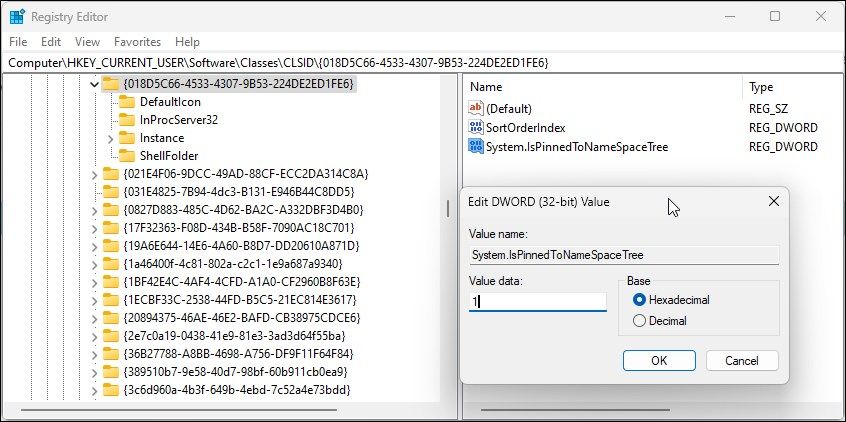Expand the Instance subkey
The width and height of the screenshot is (846, 422).
110,138
